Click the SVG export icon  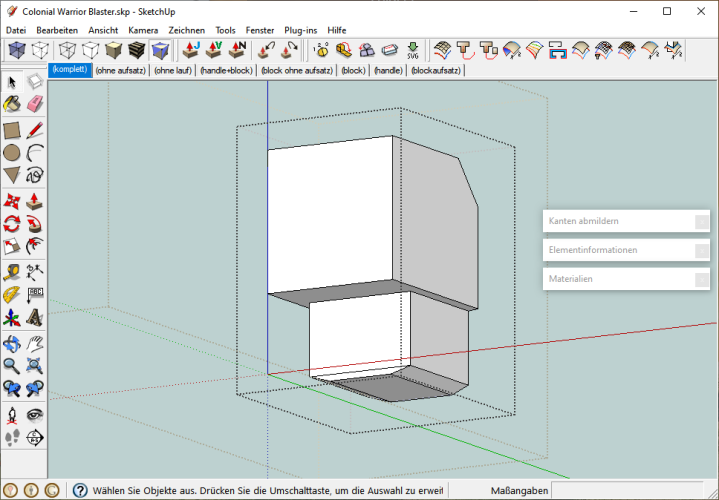point(412,50)
